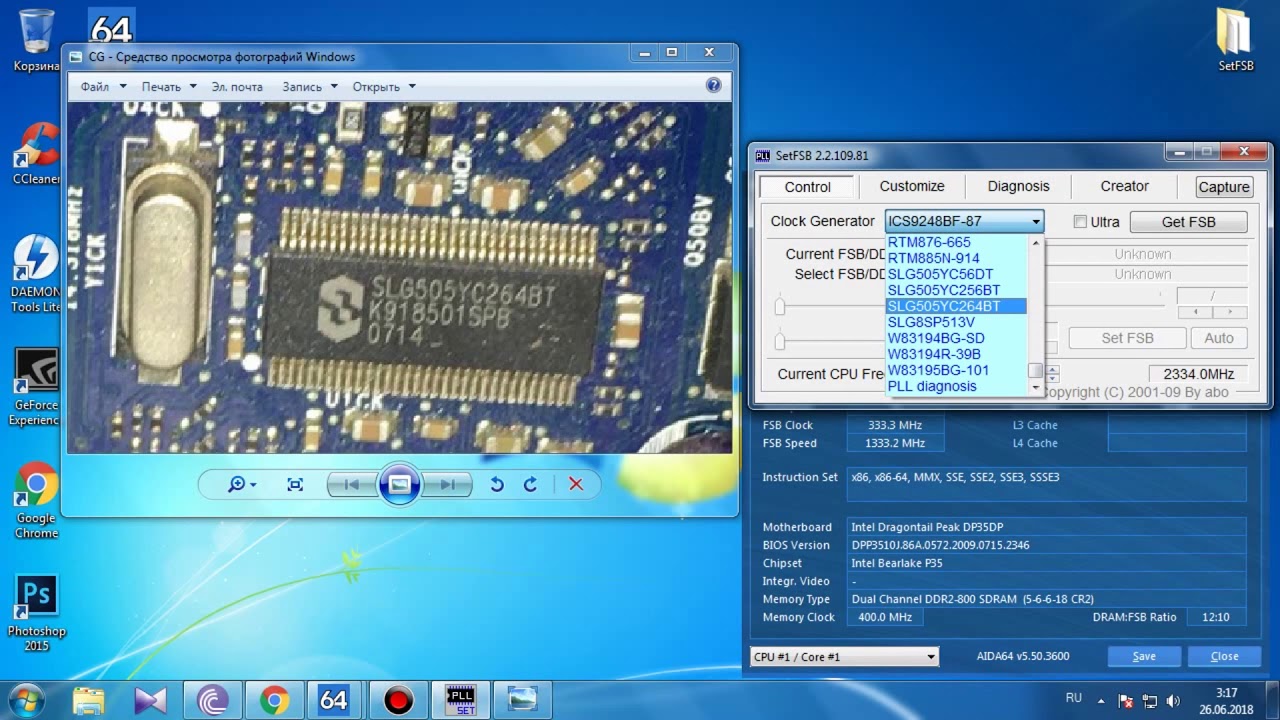Image resolution: width=1280 pixels, height=720 pixels.
Task: Open the purple swirl app on taskbar
Action: coord(212,700)
